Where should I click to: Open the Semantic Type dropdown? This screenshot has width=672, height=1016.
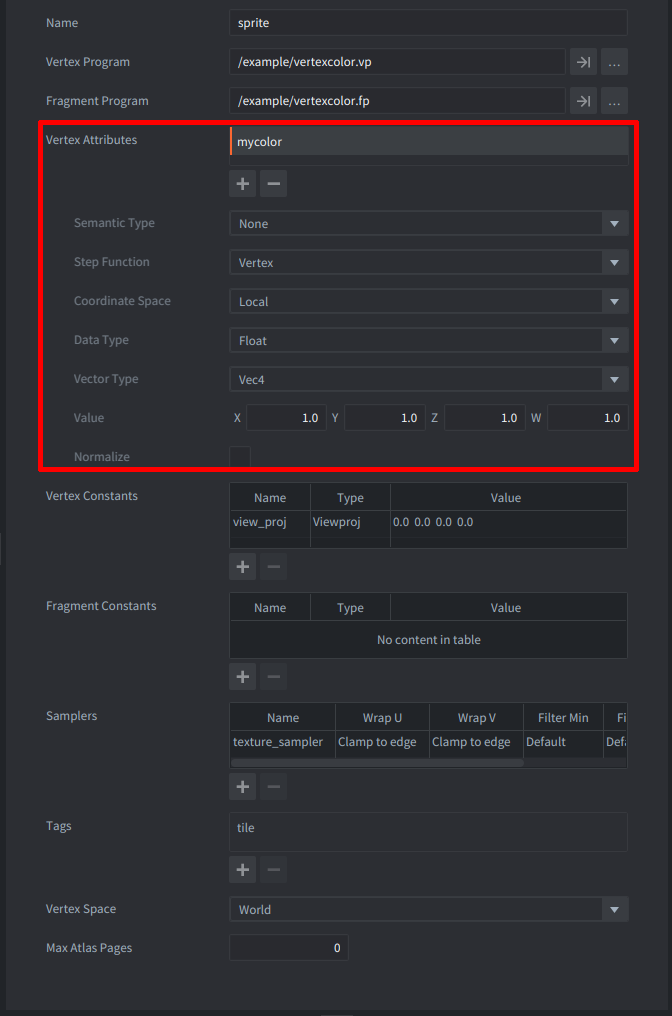coord(429,224)
